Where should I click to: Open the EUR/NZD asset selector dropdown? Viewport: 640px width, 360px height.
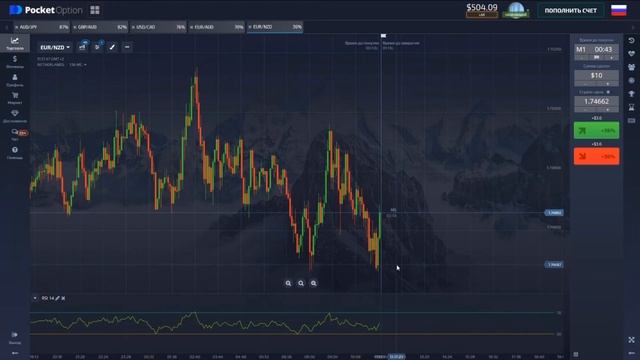point(55,47)
